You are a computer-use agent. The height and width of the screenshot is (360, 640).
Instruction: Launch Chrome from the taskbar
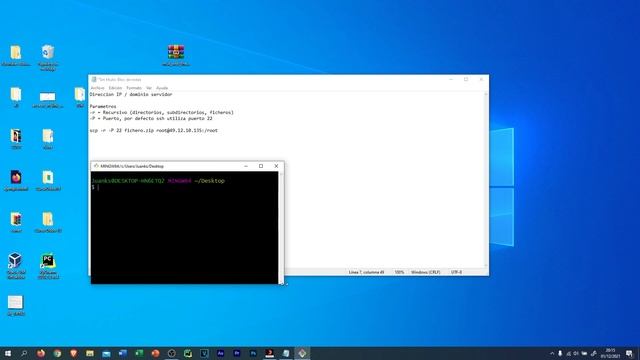tap(57, 353)
